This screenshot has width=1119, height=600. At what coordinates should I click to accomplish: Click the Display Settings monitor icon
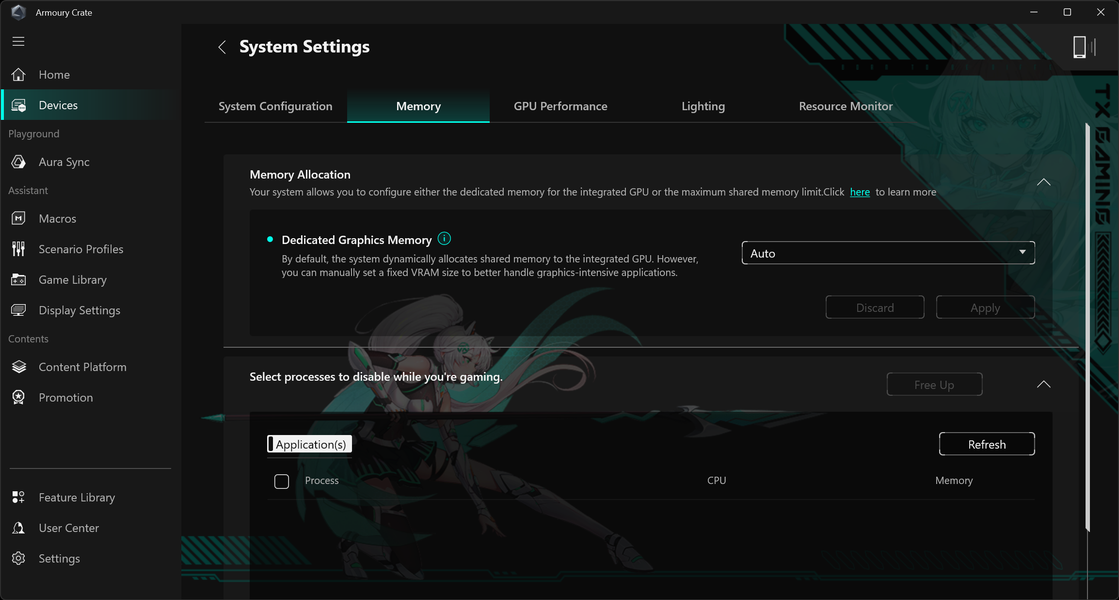tap(19, 310)
